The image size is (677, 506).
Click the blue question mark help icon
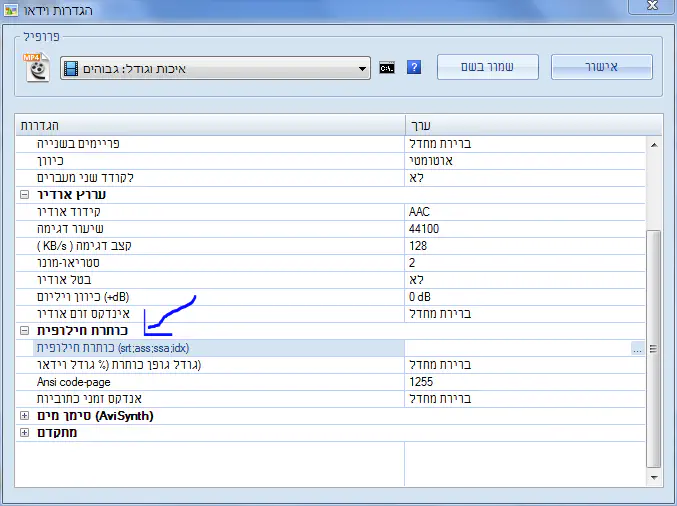pyautogui.click(x=414, y=68)
